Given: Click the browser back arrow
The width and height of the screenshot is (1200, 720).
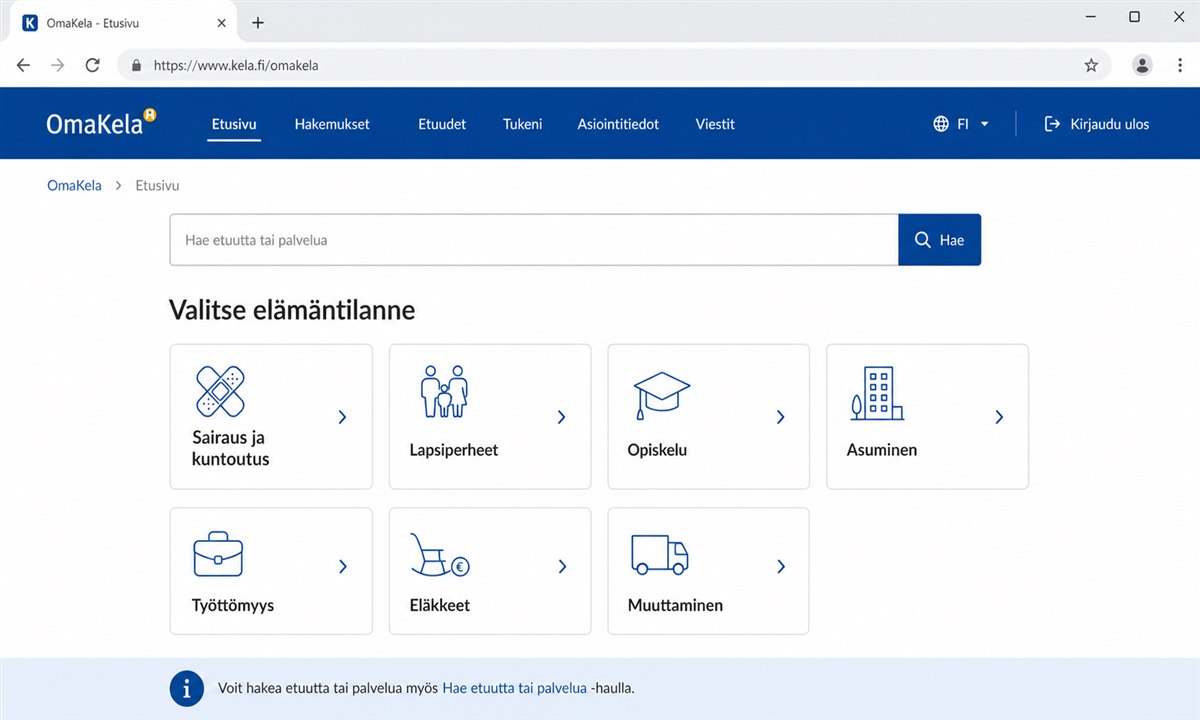Looking at the screenshot, I should click(x=23, y=65).
